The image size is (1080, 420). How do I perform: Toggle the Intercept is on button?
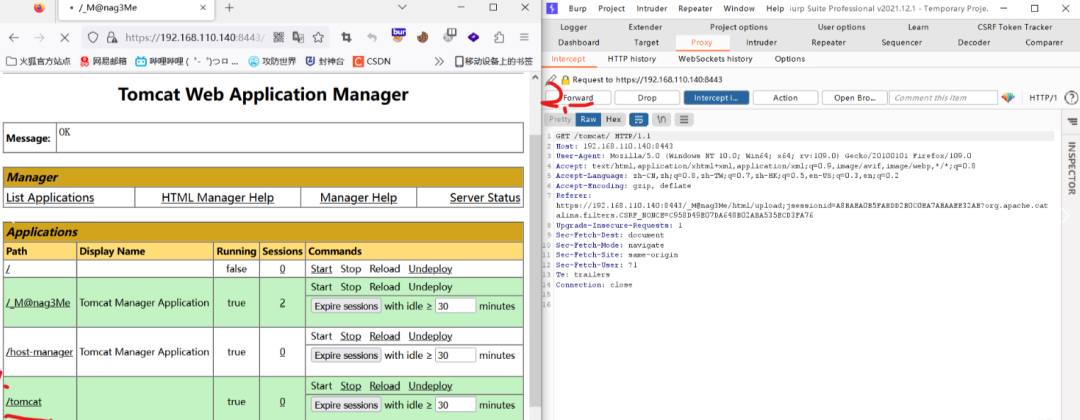[x=716, y=98]
